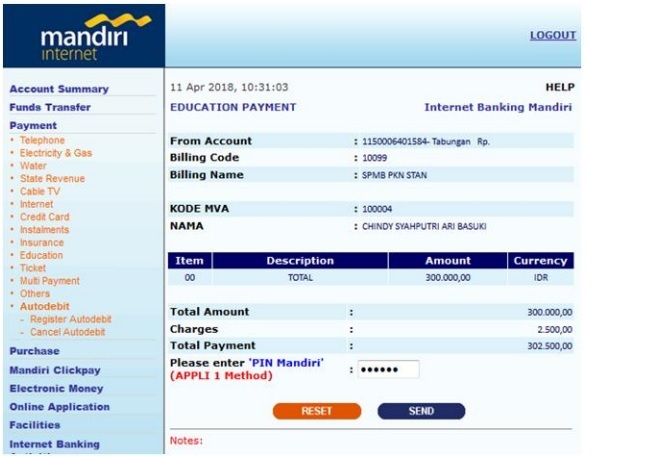Click the TOTAL description cell
661x456 pixels.
(300, 278)
